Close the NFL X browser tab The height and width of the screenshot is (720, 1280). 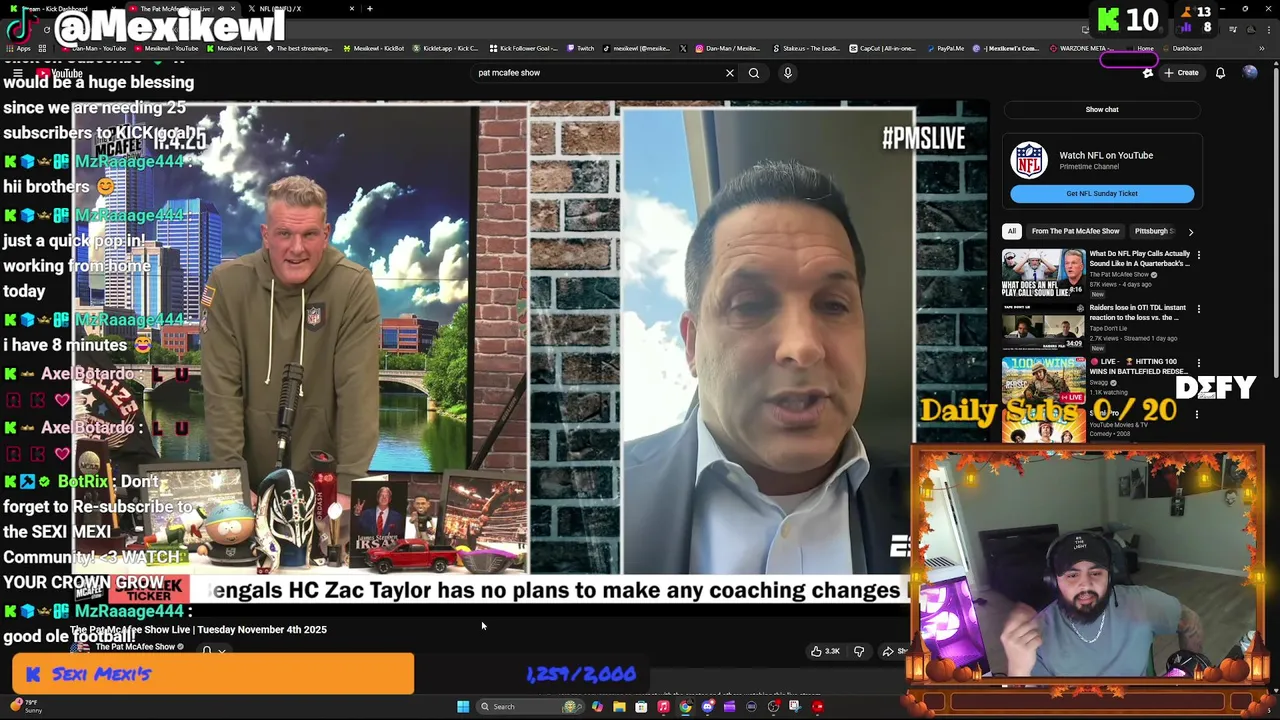tap(351, 9)
